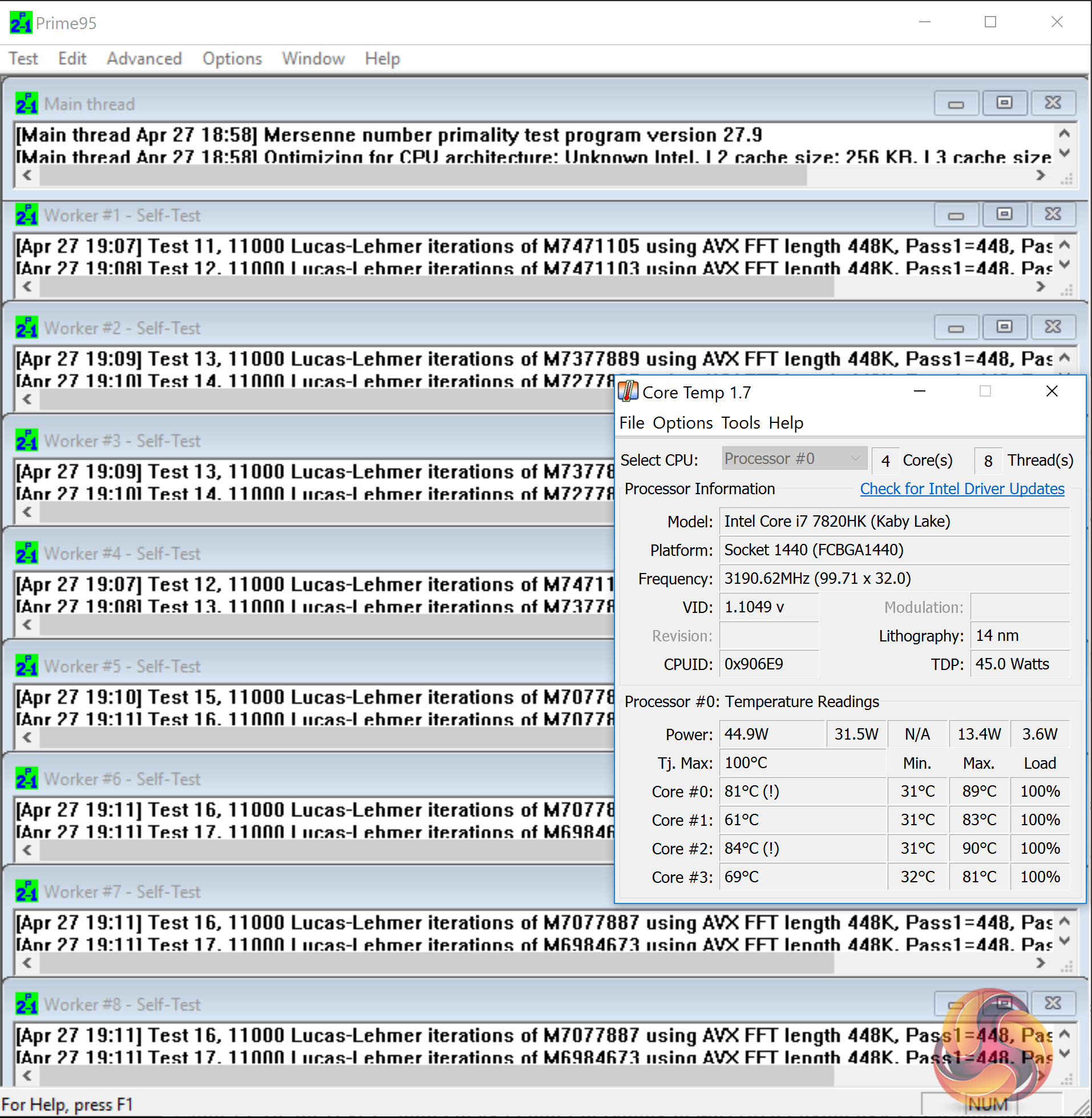Image resolution: width=1092 pixels, height=1118 pixels.
Task: Click the Worker #8 scroll up arrow
Action: pyautogui.click(x=1065, y=1034)
